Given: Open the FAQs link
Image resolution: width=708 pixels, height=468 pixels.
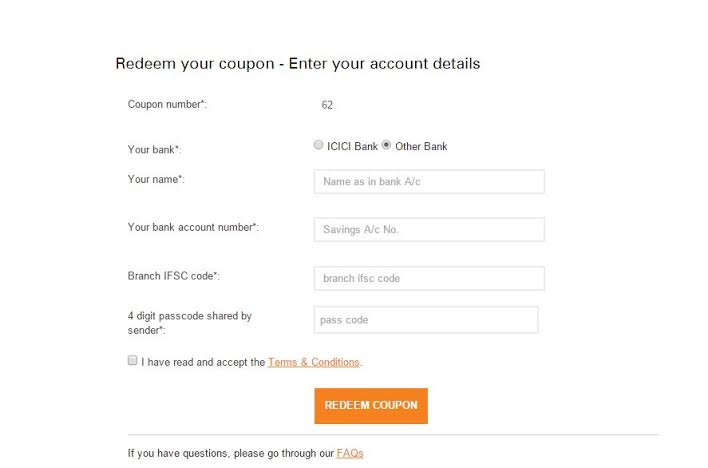Looking at the screenshot, I should (350, 453).
